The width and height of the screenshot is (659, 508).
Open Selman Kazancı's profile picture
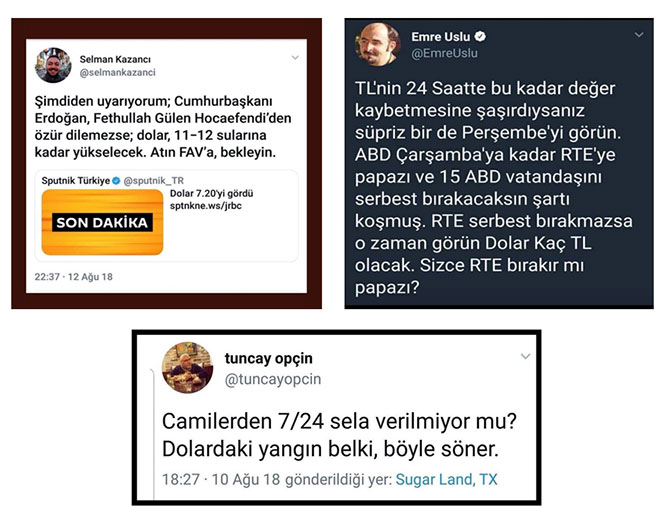click(53, 65)
